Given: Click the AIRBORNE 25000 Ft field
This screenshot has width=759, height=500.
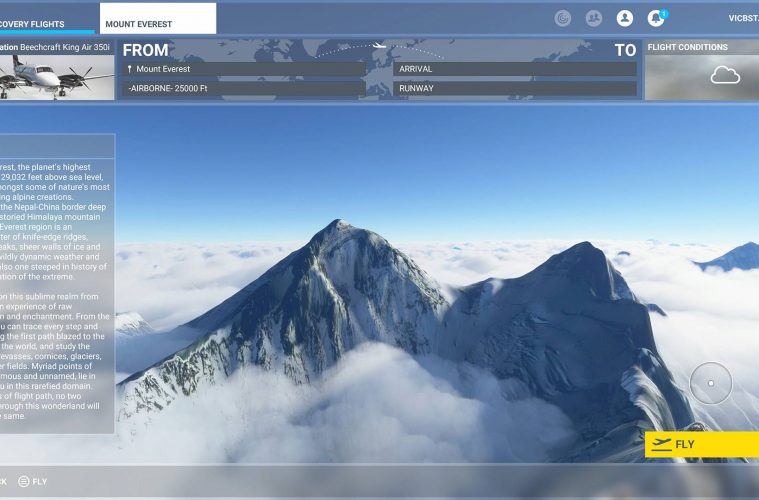Looking at the screenshot, I should [243, 88].
